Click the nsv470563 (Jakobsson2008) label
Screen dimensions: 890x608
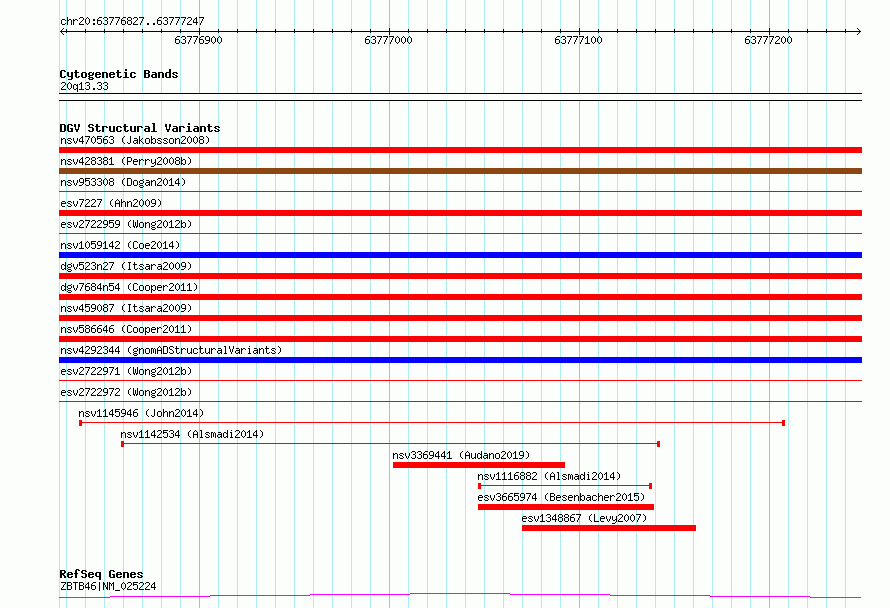point(135,140)
